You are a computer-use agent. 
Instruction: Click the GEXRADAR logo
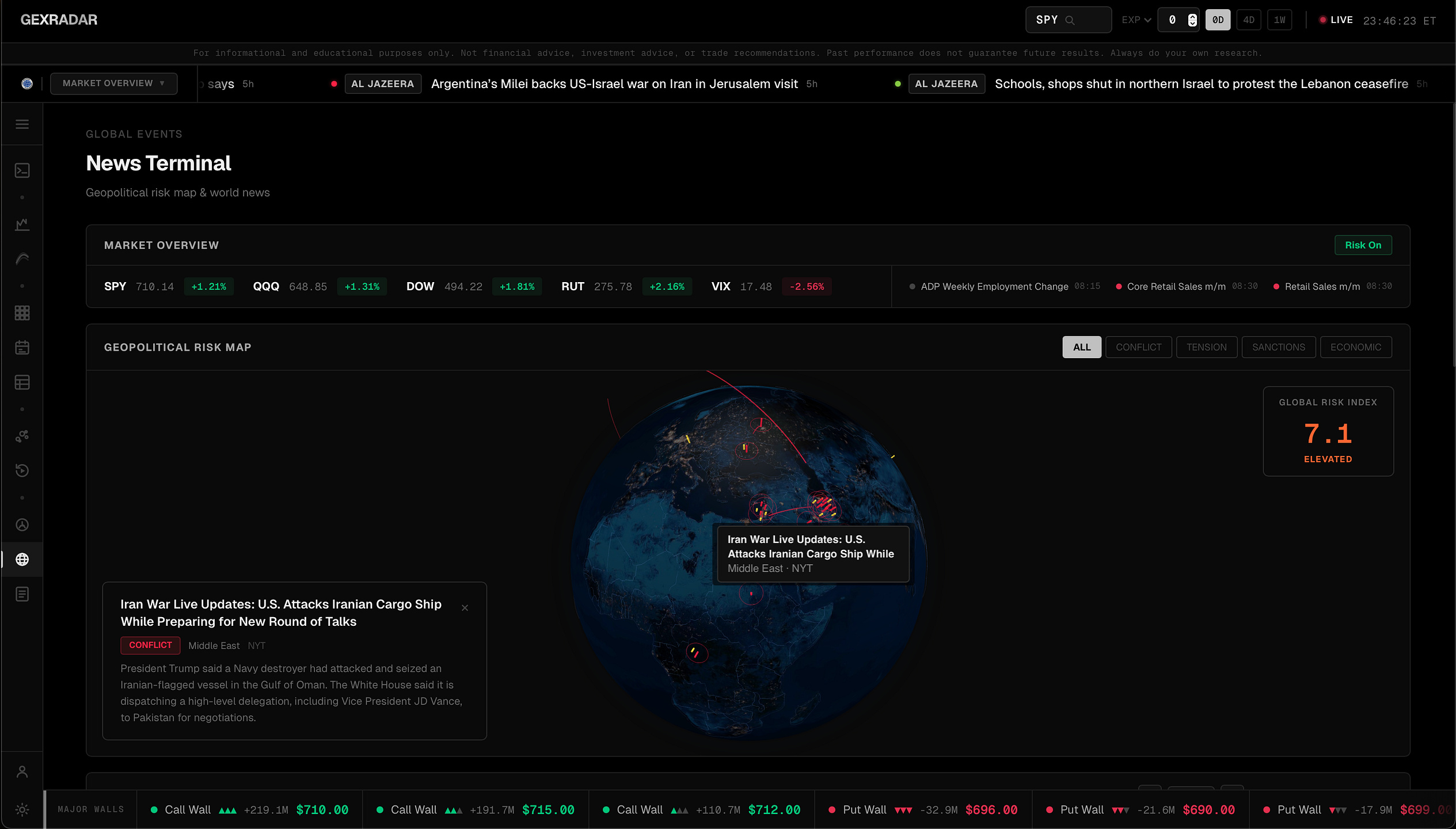point(59,20)
